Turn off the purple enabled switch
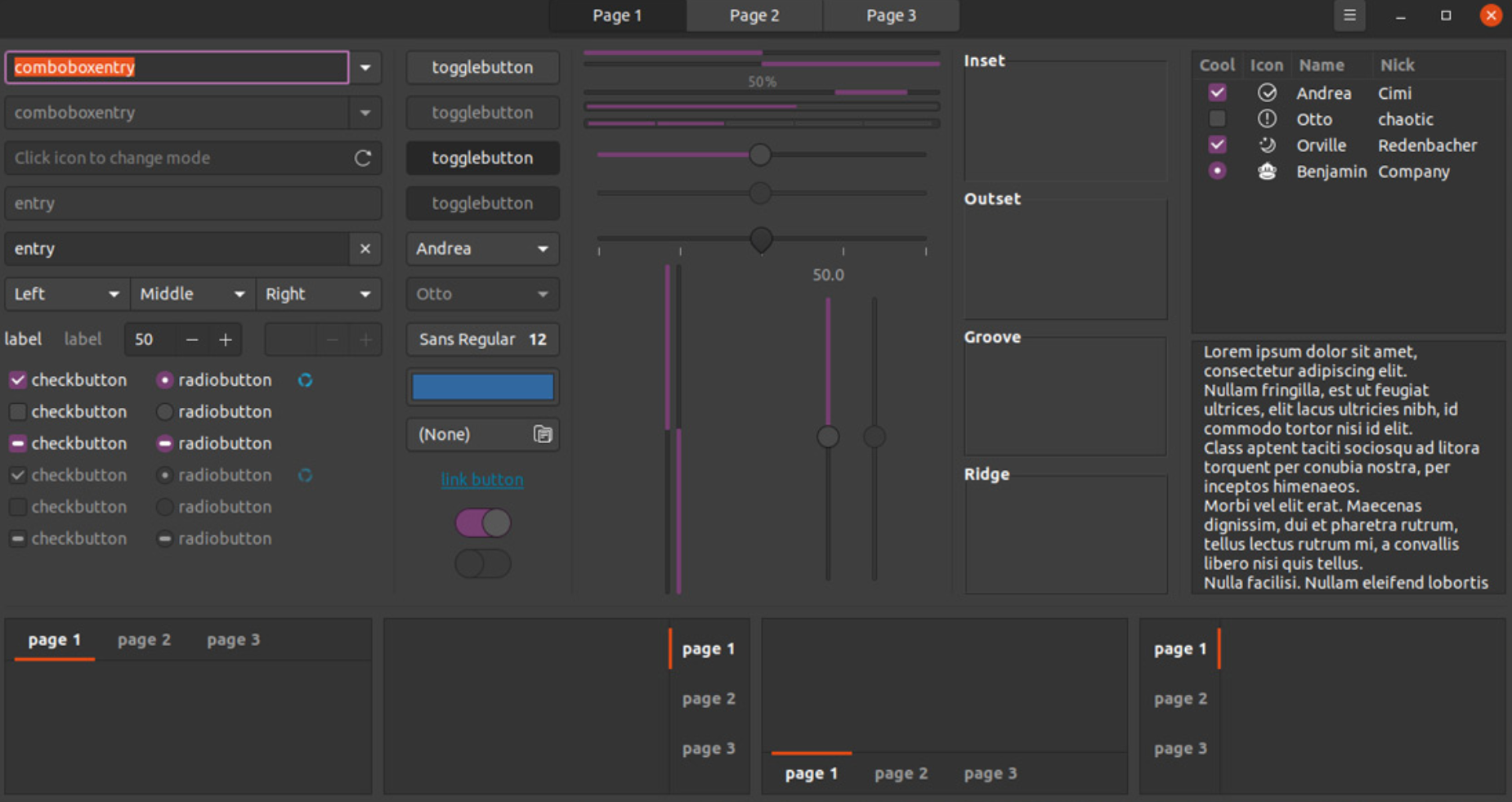 point(483,523)
